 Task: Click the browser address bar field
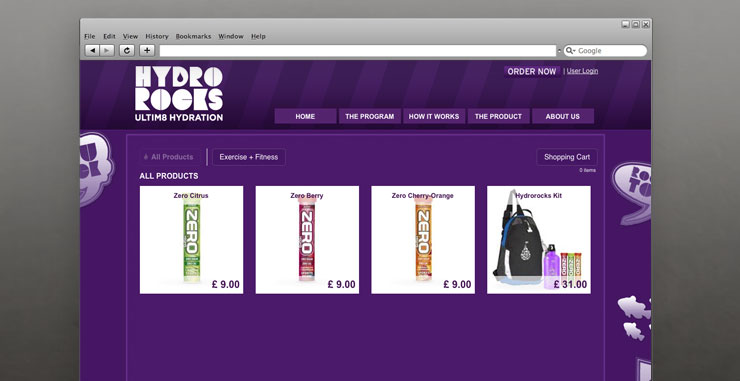coord(358,51)
